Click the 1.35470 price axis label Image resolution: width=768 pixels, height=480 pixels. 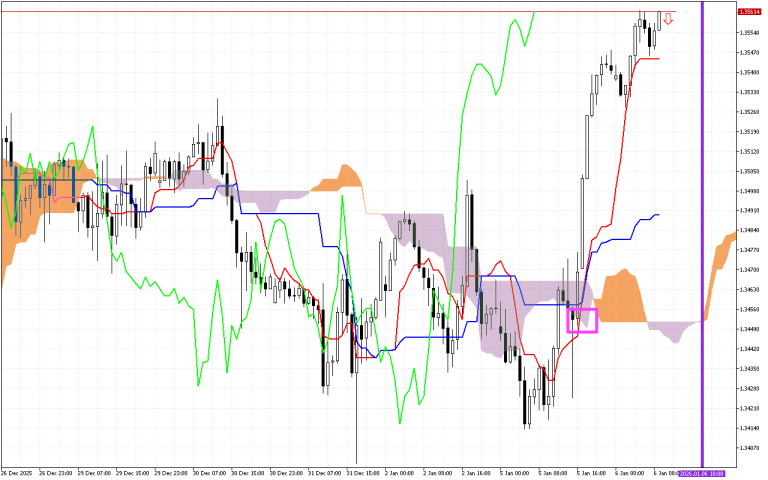[749, 52]
